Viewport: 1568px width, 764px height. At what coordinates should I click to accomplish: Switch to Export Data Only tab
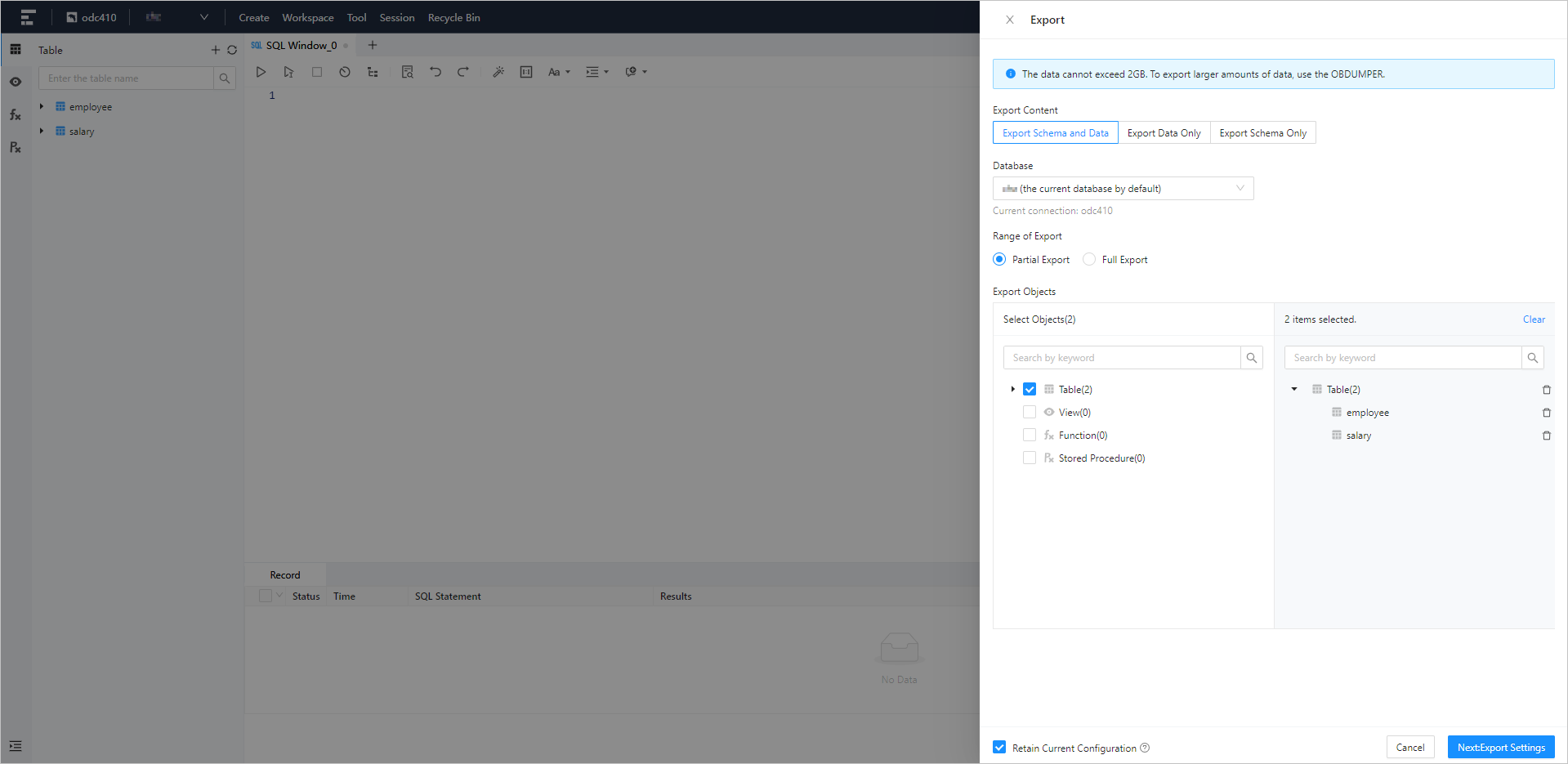(x=1164, y=133)
